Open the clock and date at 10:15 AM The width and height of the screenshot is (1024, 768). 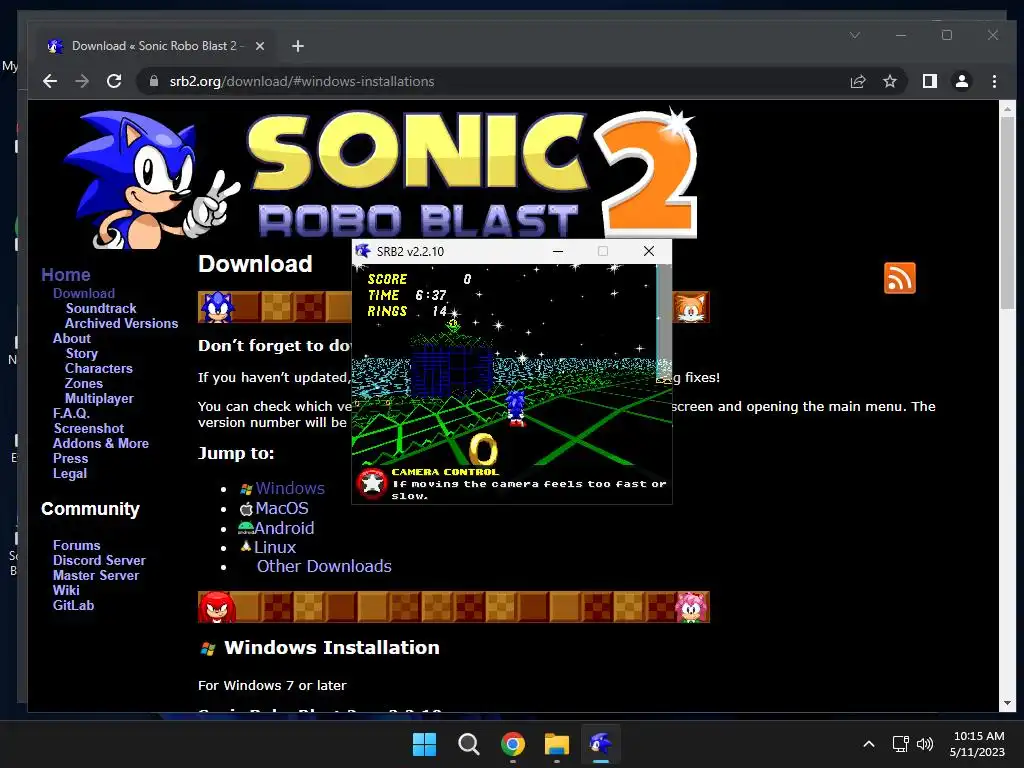click(978, 744)
